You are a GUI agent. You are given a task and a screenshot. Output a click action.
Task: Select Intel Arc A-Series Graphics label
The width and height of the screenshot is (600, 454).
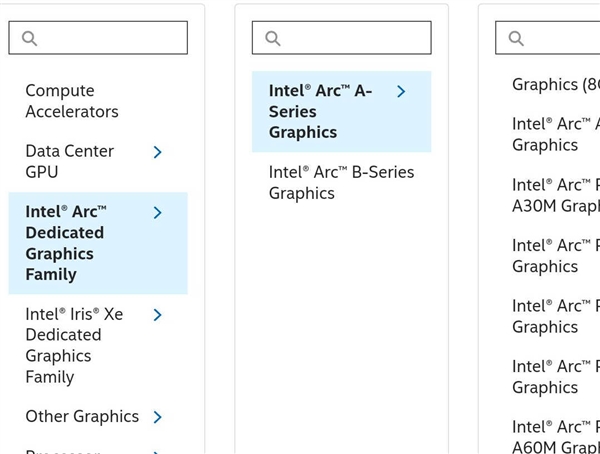[320, 111]
